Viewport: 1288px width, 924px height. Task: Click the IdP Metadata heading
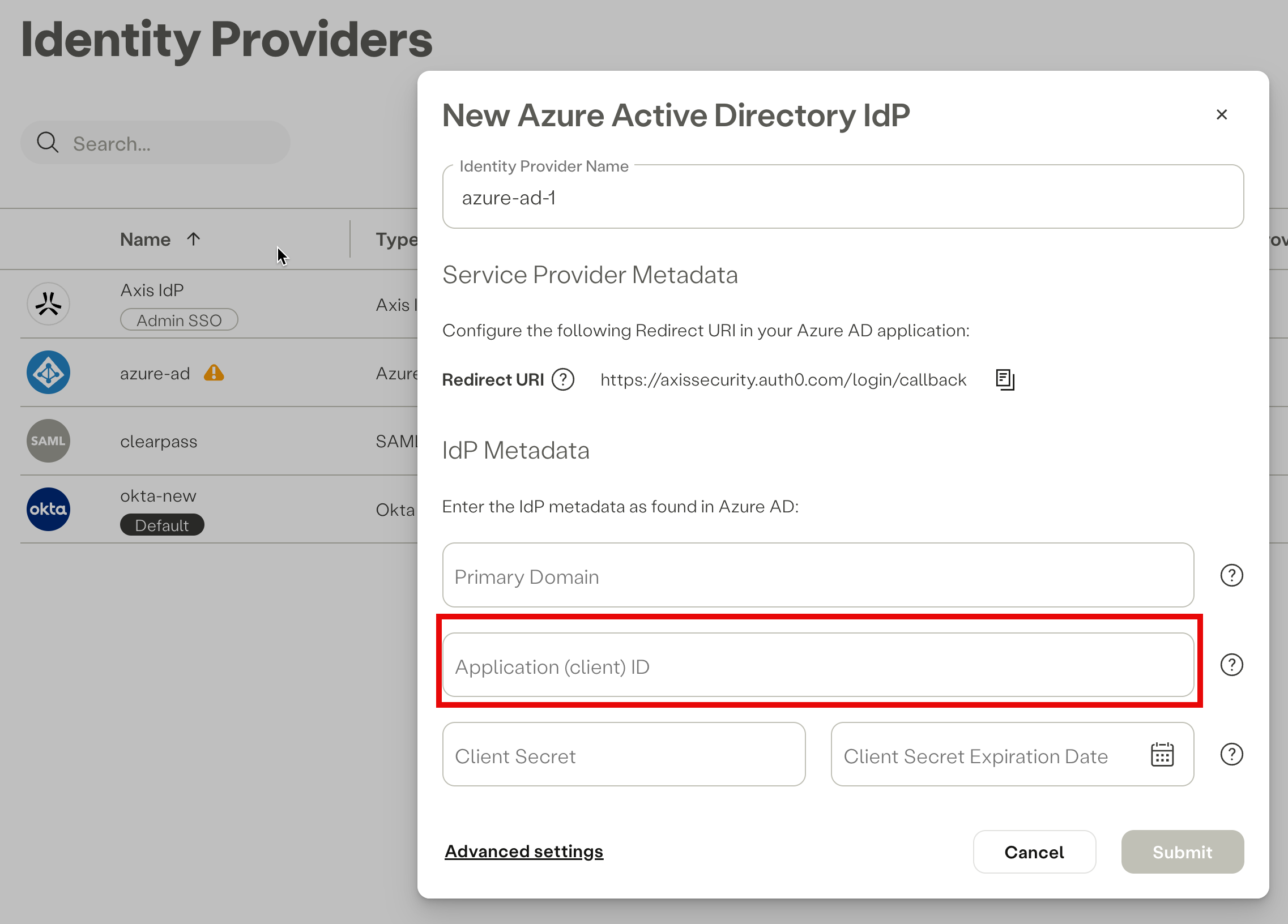click(515, 450)
